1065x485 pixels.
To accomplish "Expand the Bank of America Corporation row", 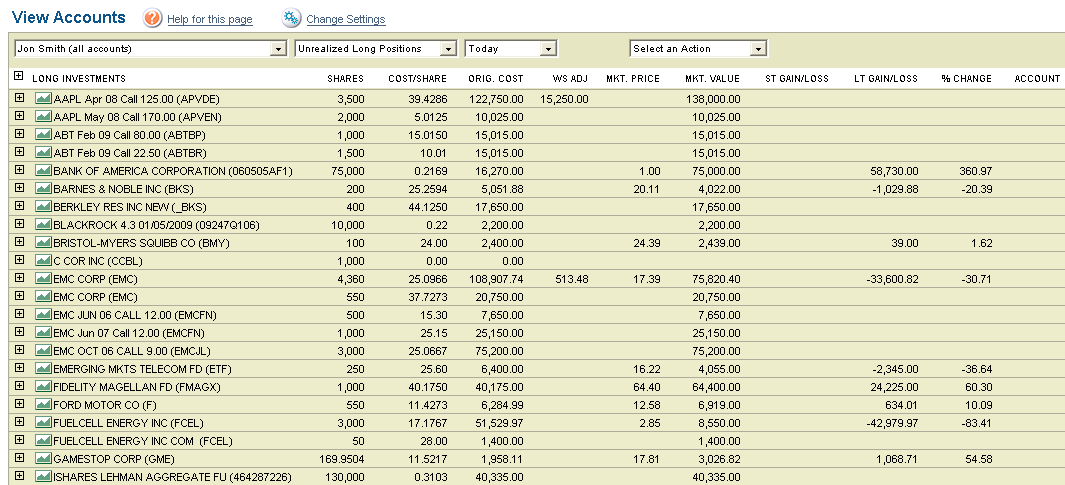I will (x=19, y=170).
